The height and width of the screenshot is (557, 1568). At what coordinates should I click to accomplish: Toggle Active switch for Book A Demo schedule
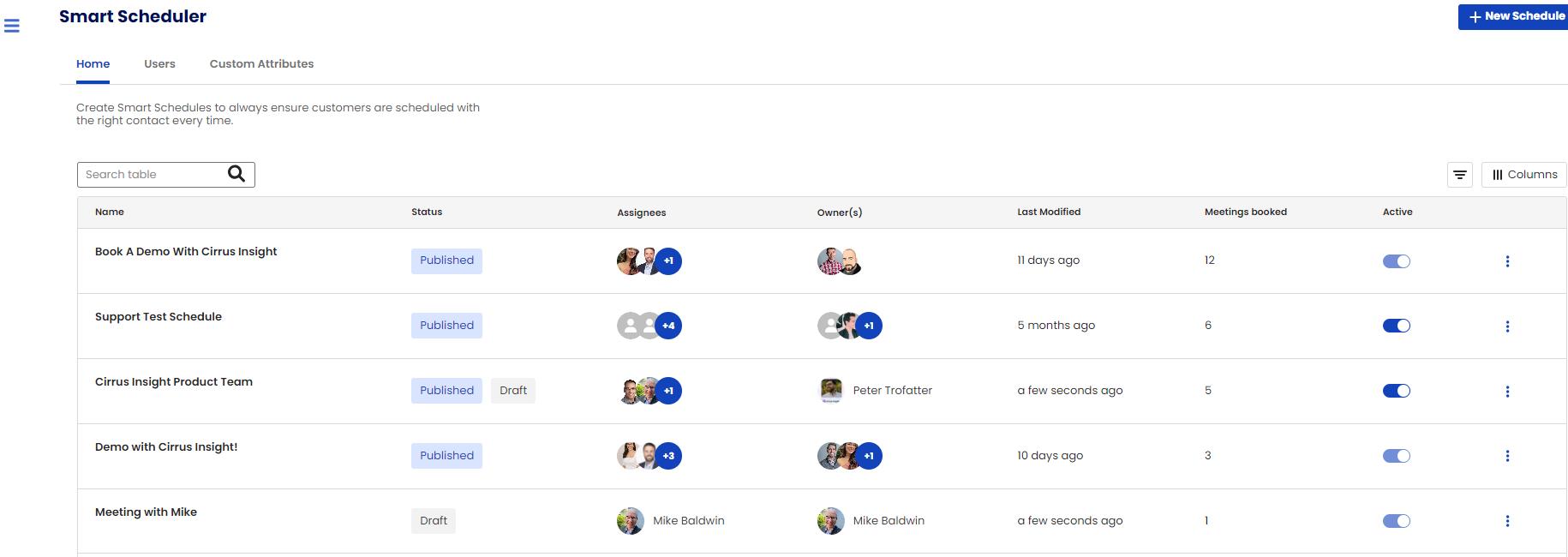coord(1396,261)
